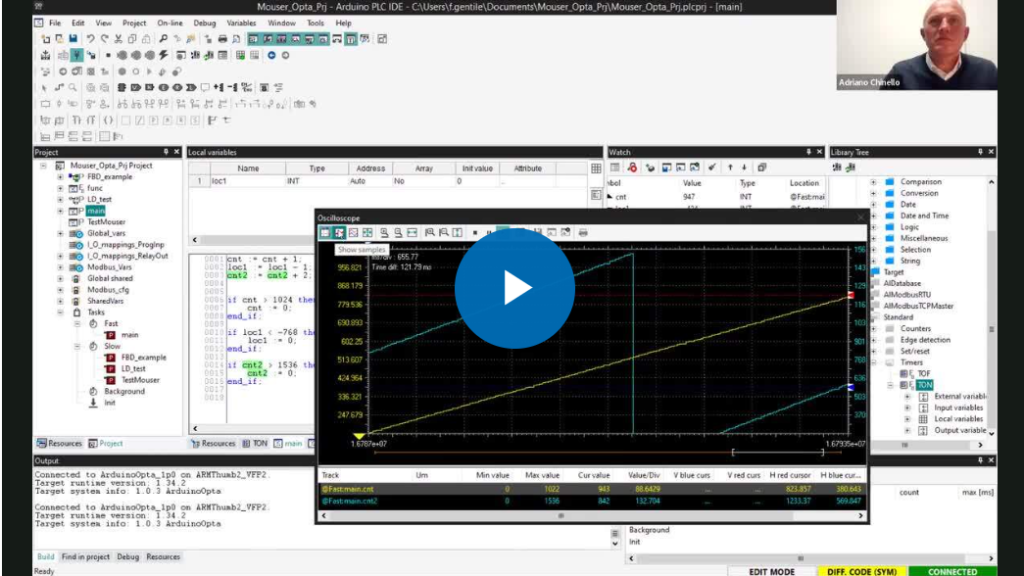This screenshot has height=576, width=1024.
Task: Collapse the Tasks node in Project tree
Action: pos(60,312)
